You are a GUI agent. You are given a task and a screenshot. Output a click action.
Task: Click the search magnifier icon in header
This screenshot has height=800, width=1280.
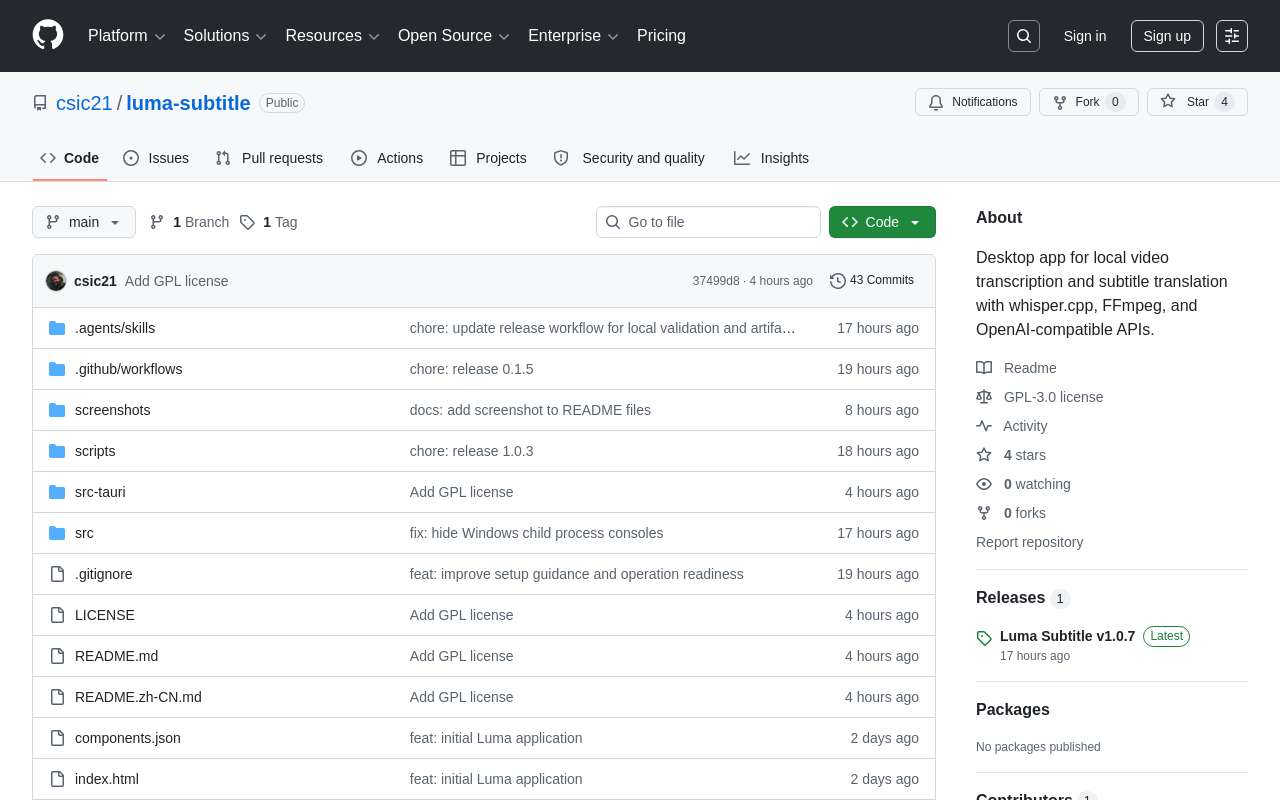tap(1024, 36)
